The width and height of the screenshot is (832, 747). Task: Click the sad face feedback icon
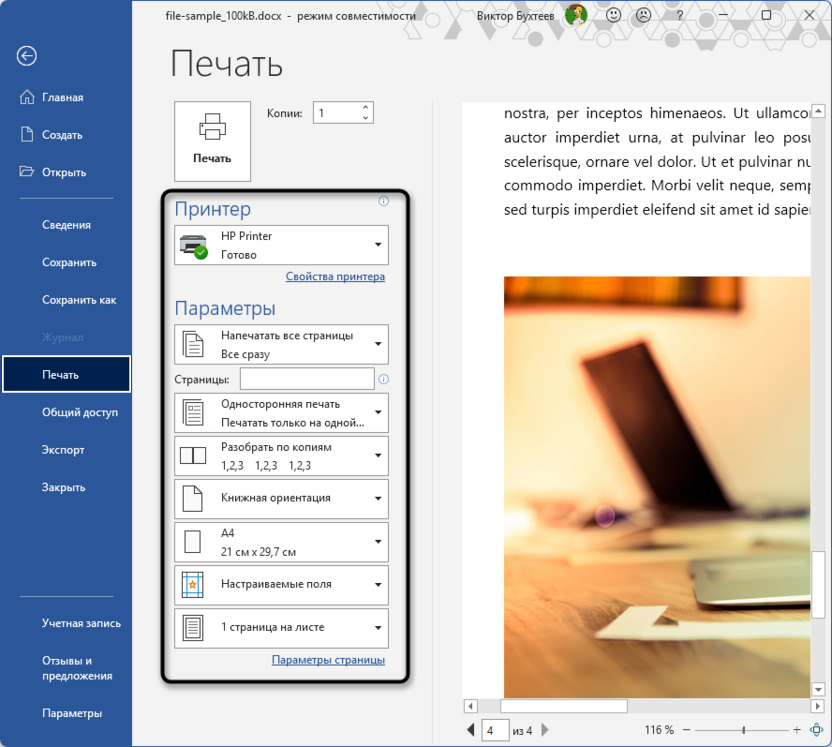(644, 15)
